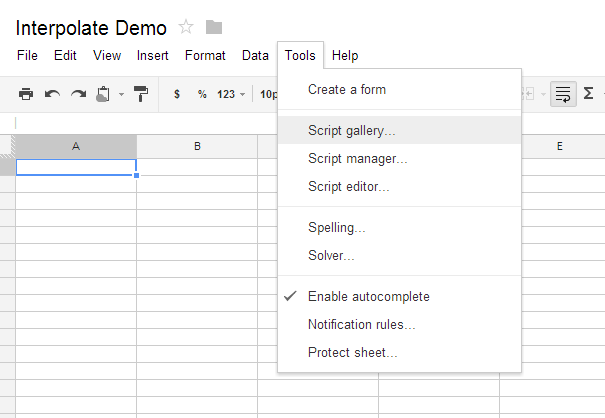The height and width of the screenshot is (418, 605).
Task: Toggle the wrap text button
Action: pos(563,94)
